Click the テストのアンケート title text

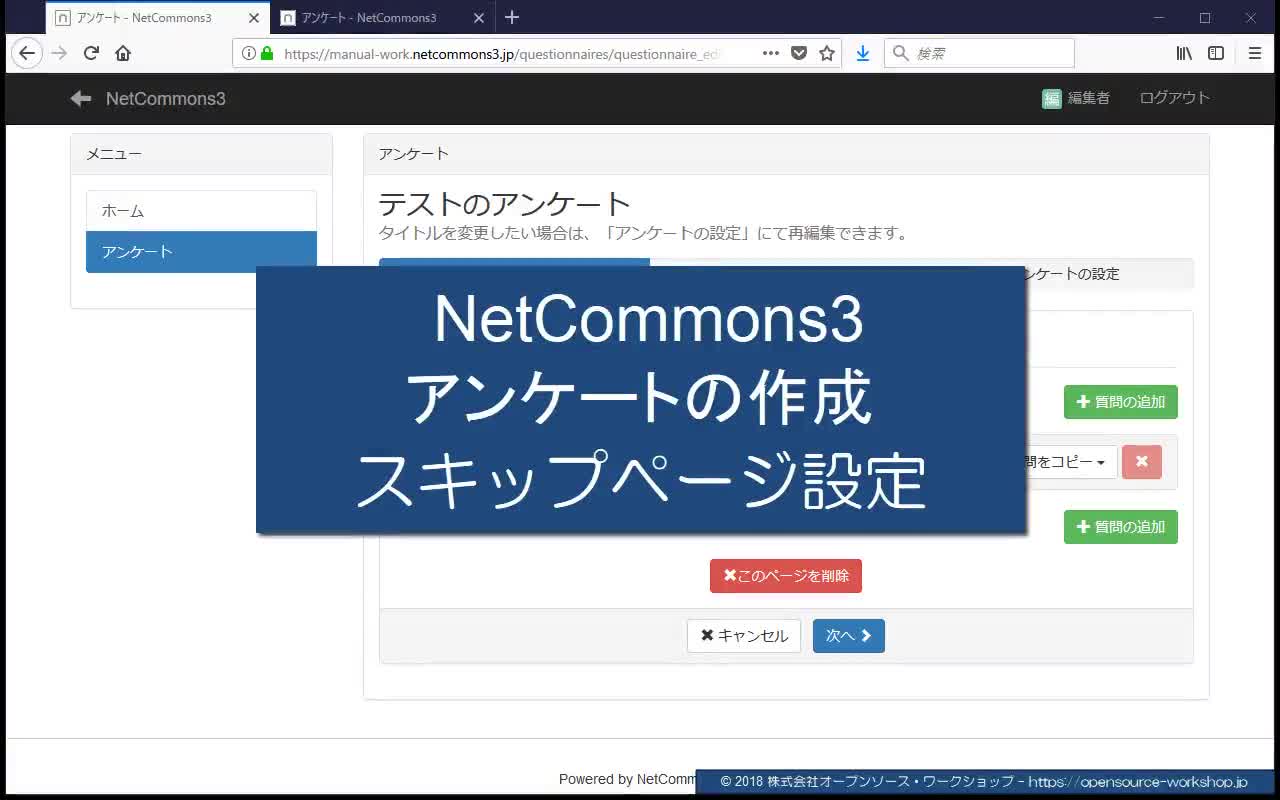tap(504, 204)
